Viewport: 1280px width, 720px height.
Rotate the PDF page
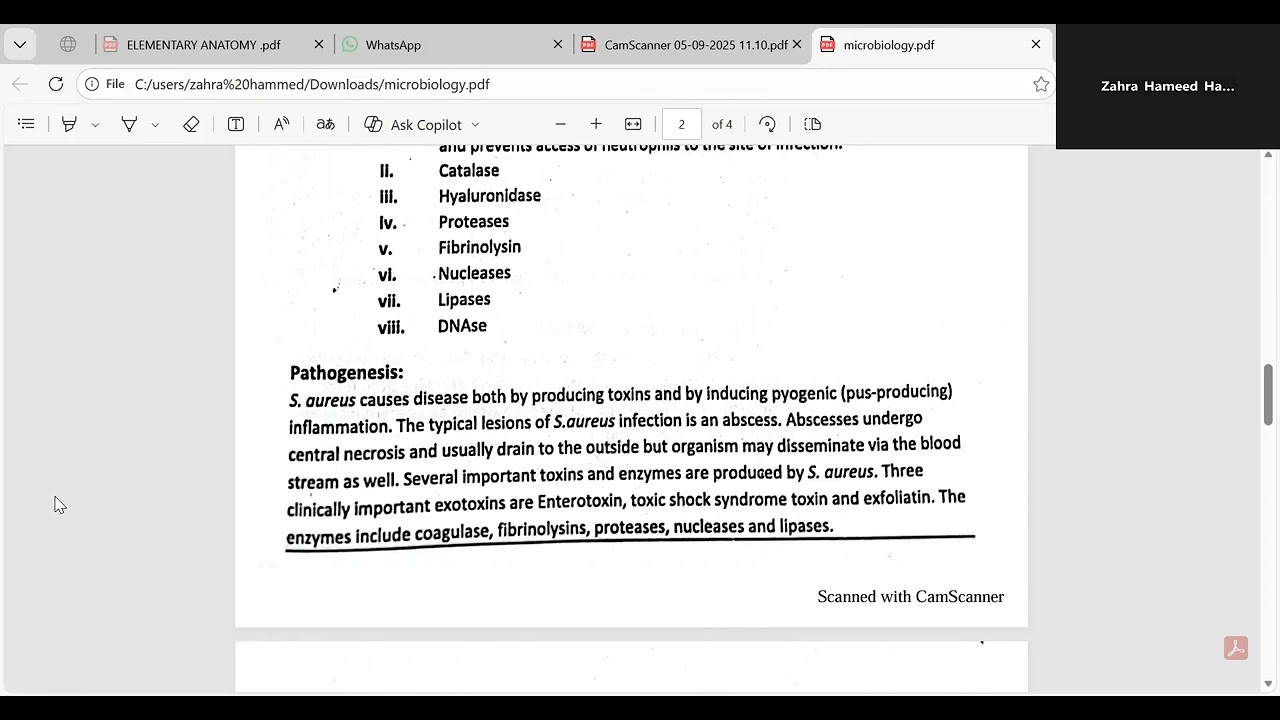(x=767, y=124)
